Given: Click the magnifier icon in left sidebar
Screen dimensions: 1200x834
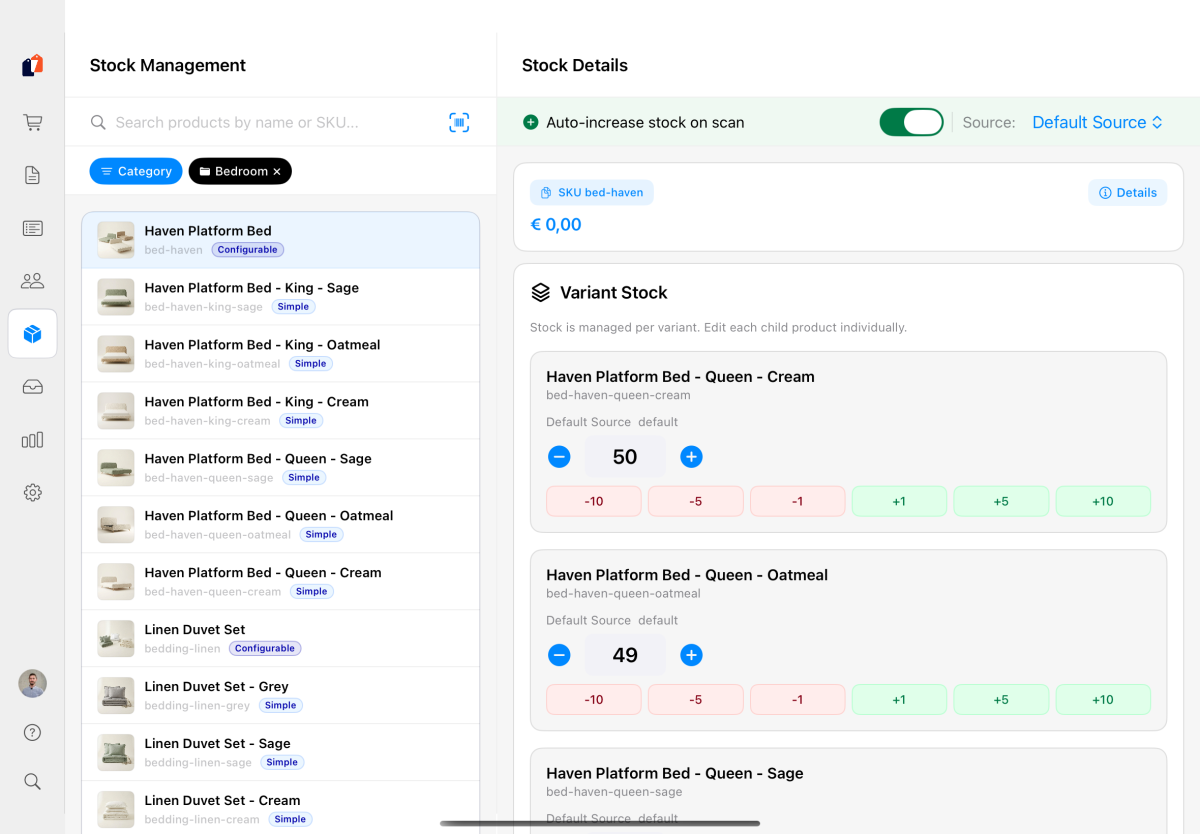Looking at the screenshot, I should click(33, 782).
